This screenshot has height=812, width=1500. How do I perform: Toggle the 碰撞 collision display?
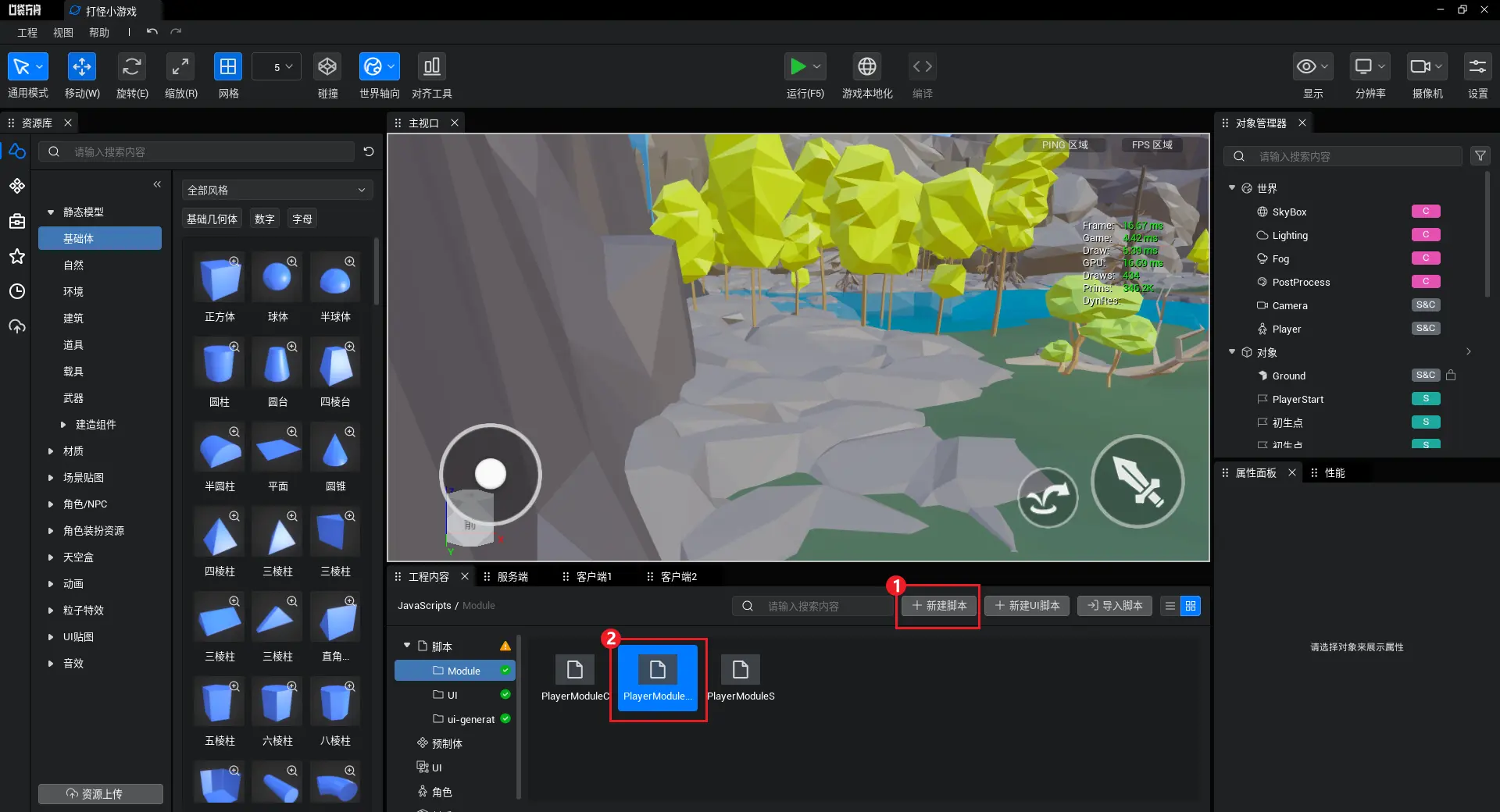point(327,66)
